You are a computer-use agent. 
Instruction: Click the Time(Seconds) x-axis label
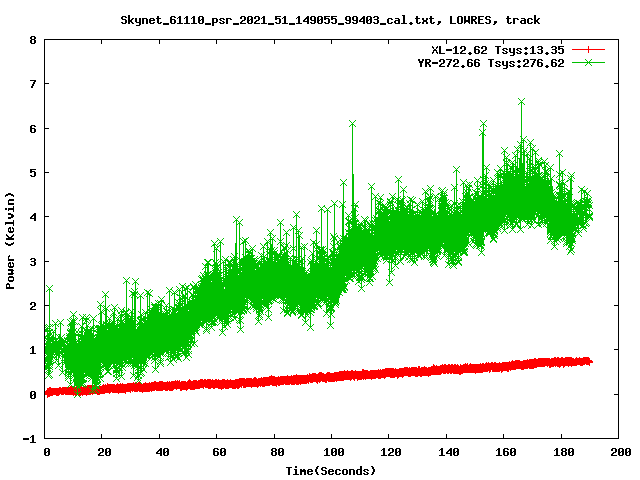pyautogui.click(x=333, y=470)
